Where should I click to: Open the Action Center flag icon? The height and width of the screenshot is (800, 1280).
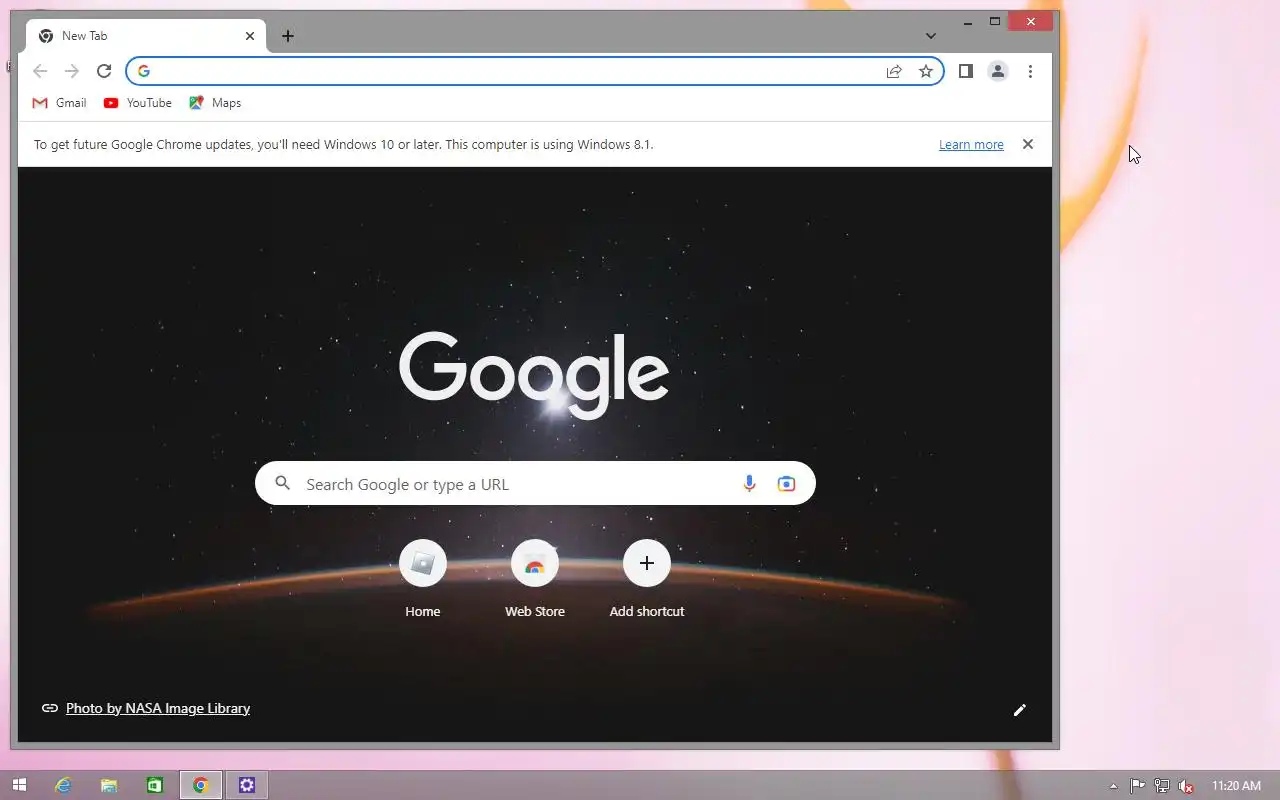pos(1138,786)
